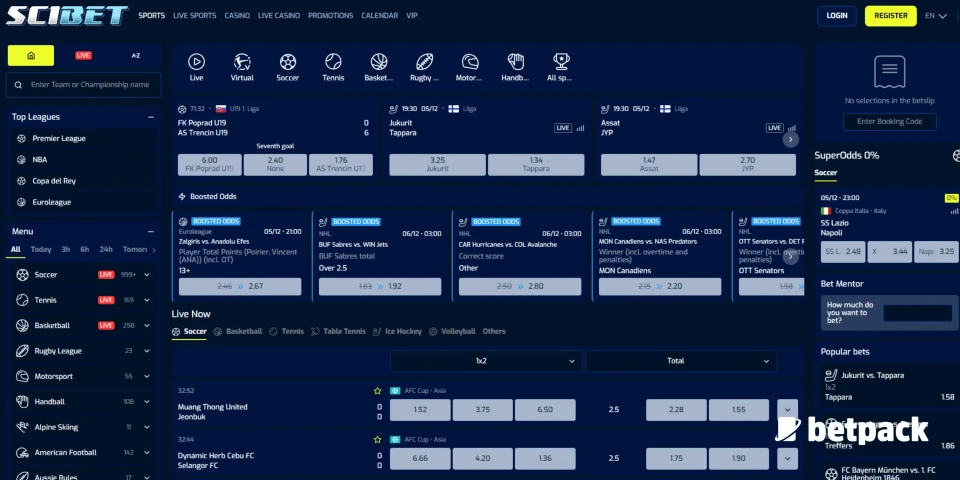Open Euroleague in Top Leagues
Screen dimensions: 960x480
[x=51, y=202]
